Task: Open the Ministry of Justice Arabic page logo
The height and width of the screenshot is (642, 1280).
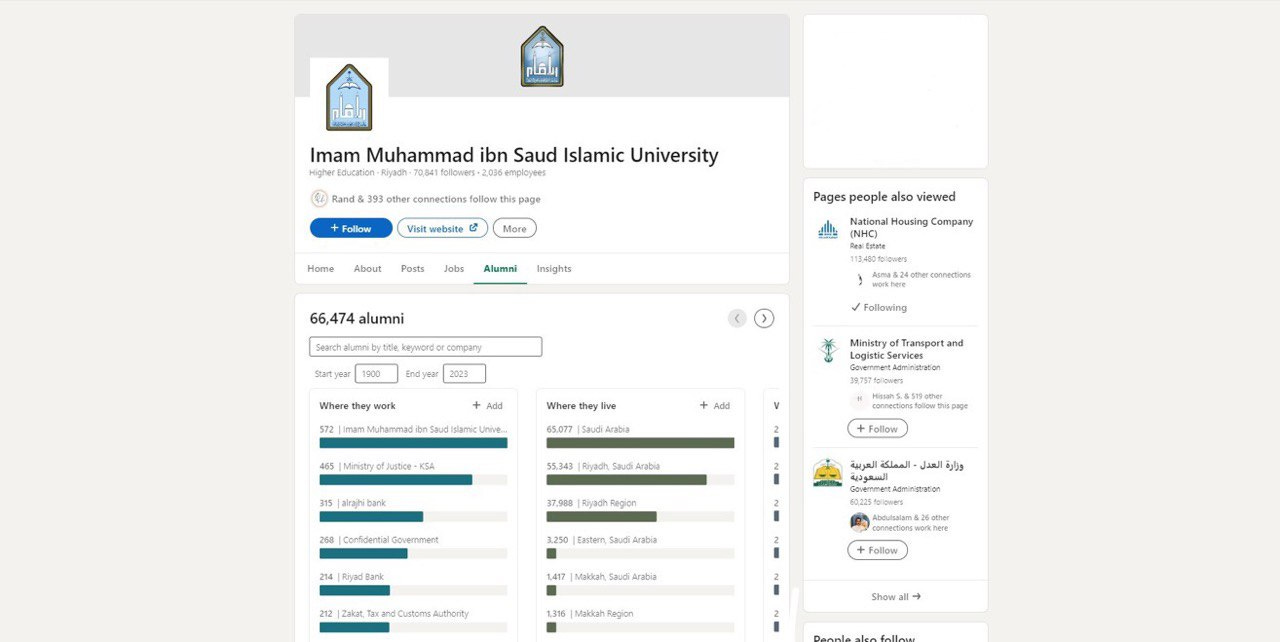Action: [x=828, y=472]
